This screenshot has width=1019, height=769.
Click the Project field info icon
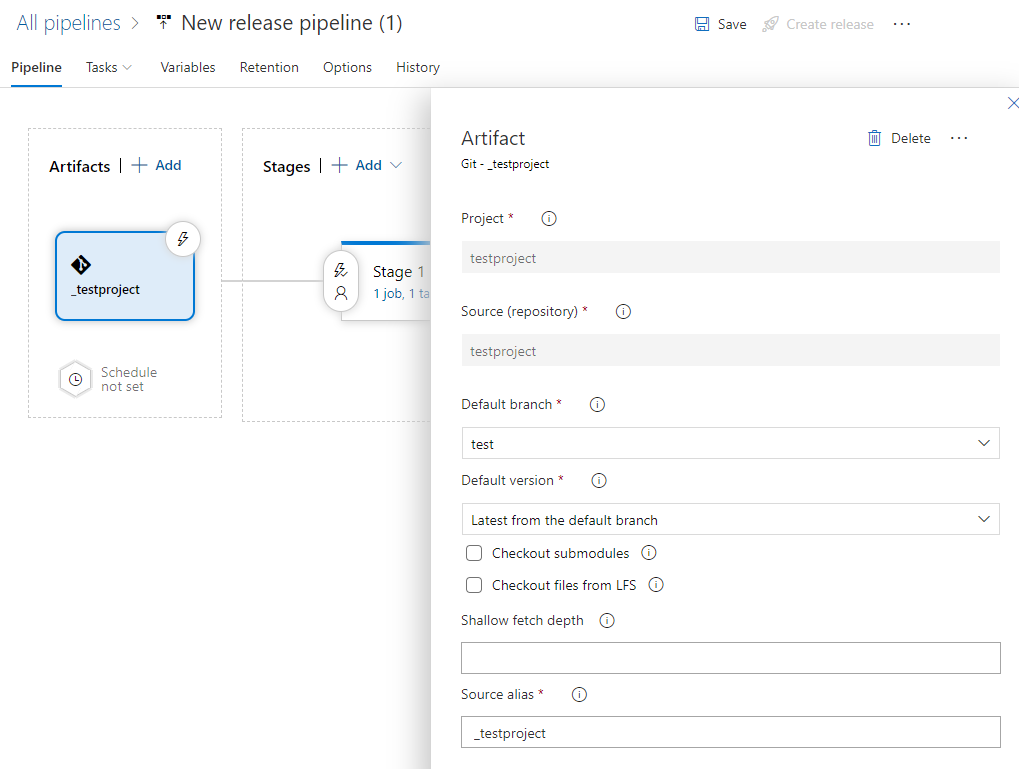(x=549, y=218)
